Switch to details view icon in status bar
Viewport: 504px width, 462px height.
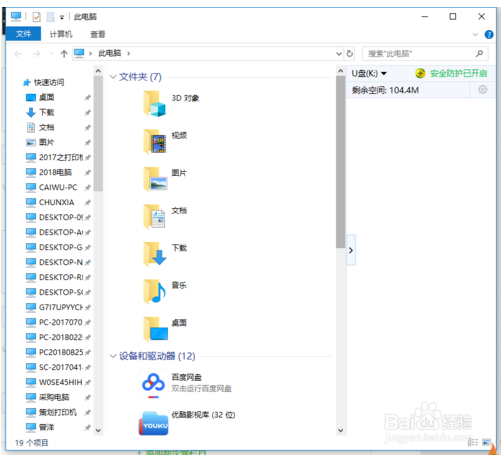473,442
